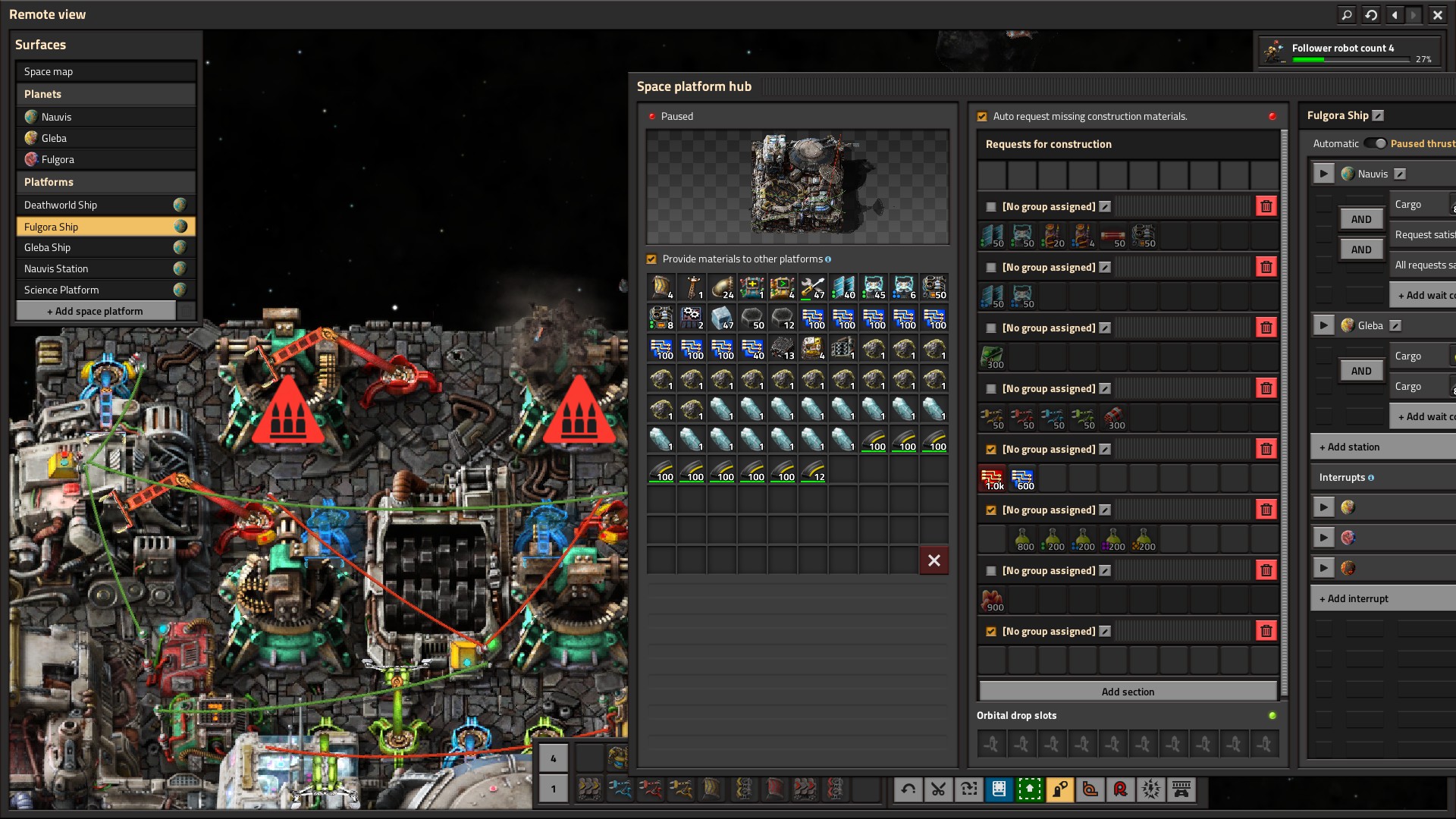Click + Add station
This screenshot has width=1456, height=819.
click(x=1383, y=447)
